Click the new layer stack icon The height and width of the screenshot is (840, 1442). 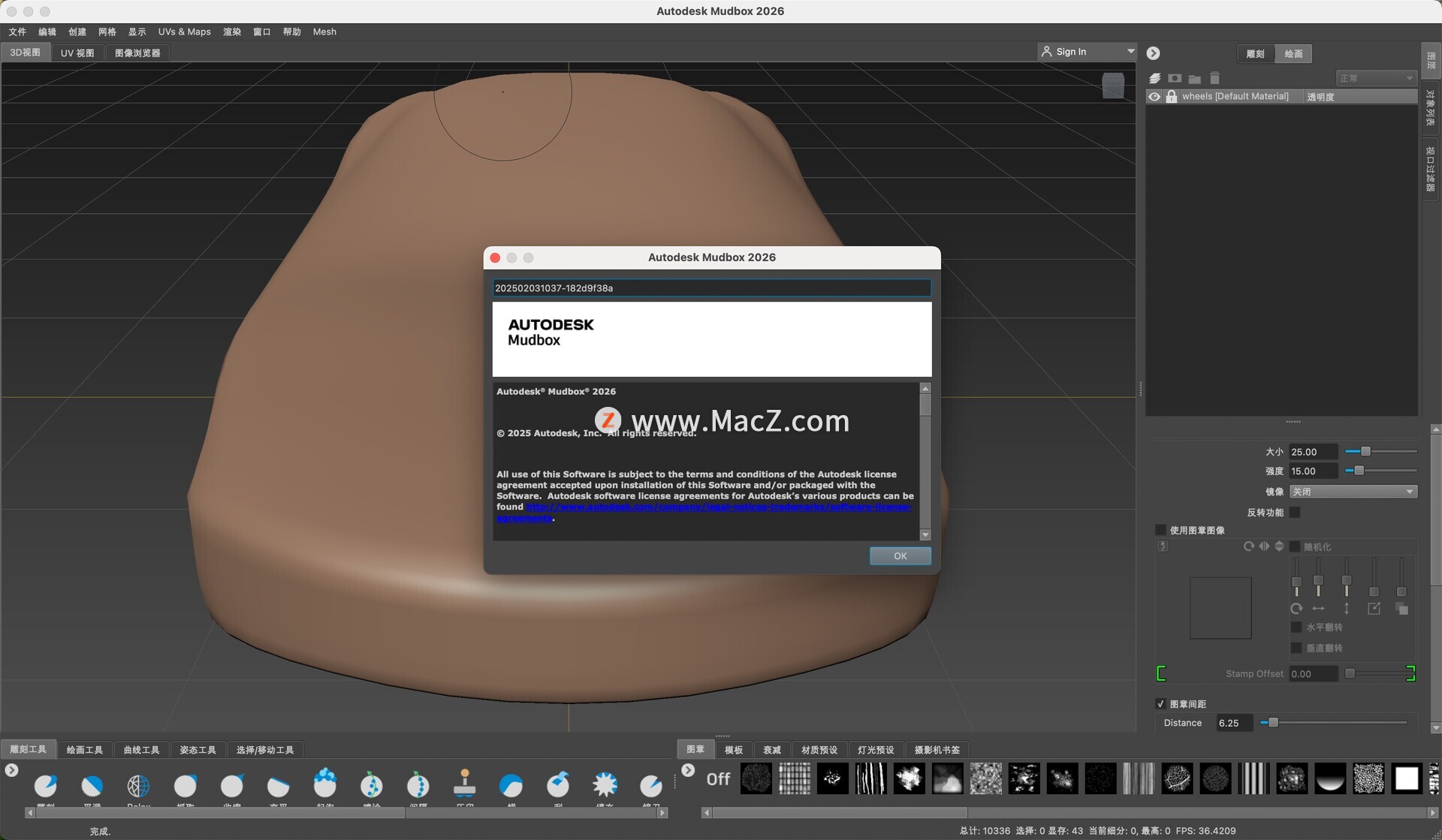[x=1155, y=78]
